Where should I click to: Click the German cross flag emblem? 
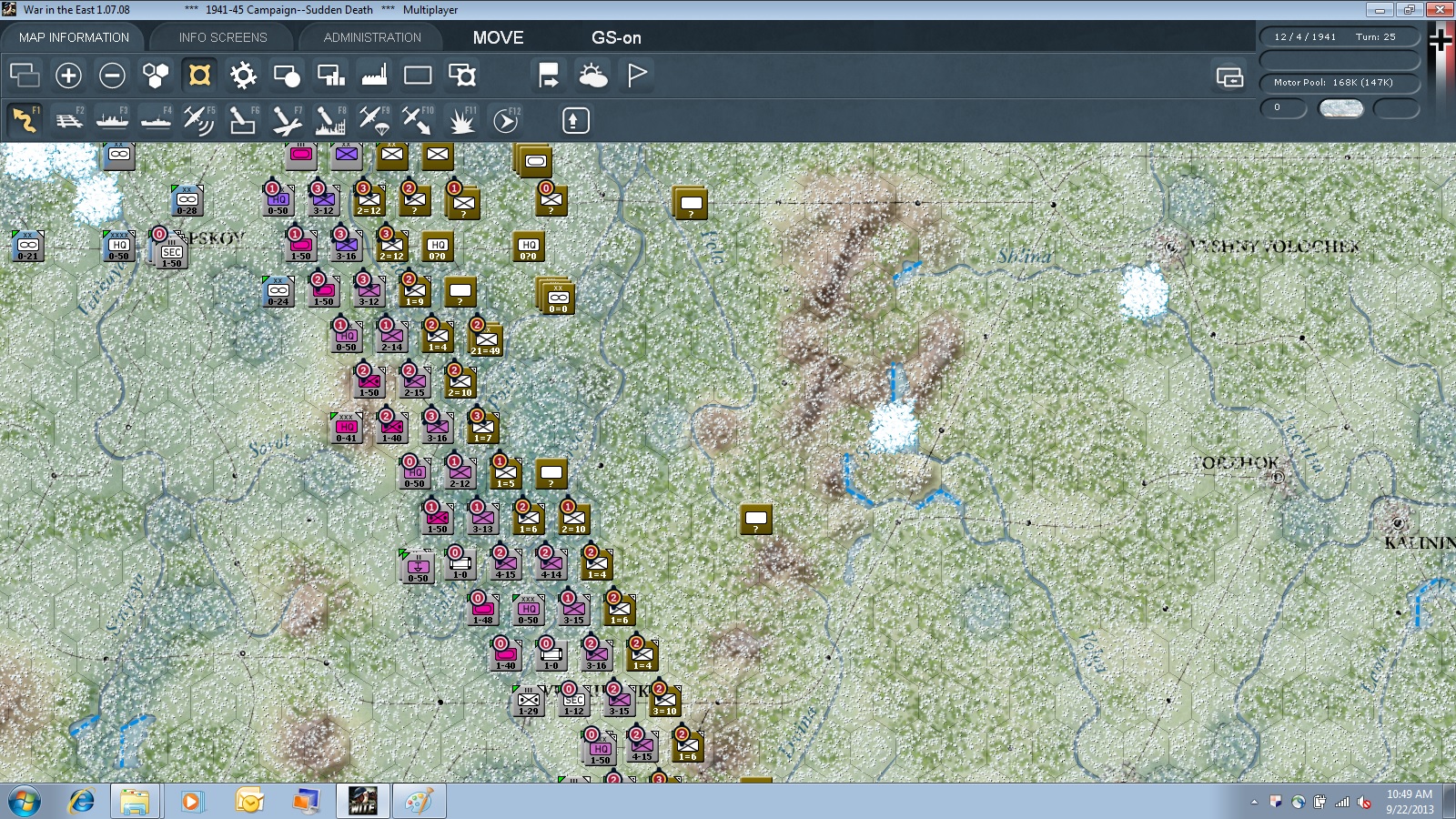click(x=1441, y=38)
